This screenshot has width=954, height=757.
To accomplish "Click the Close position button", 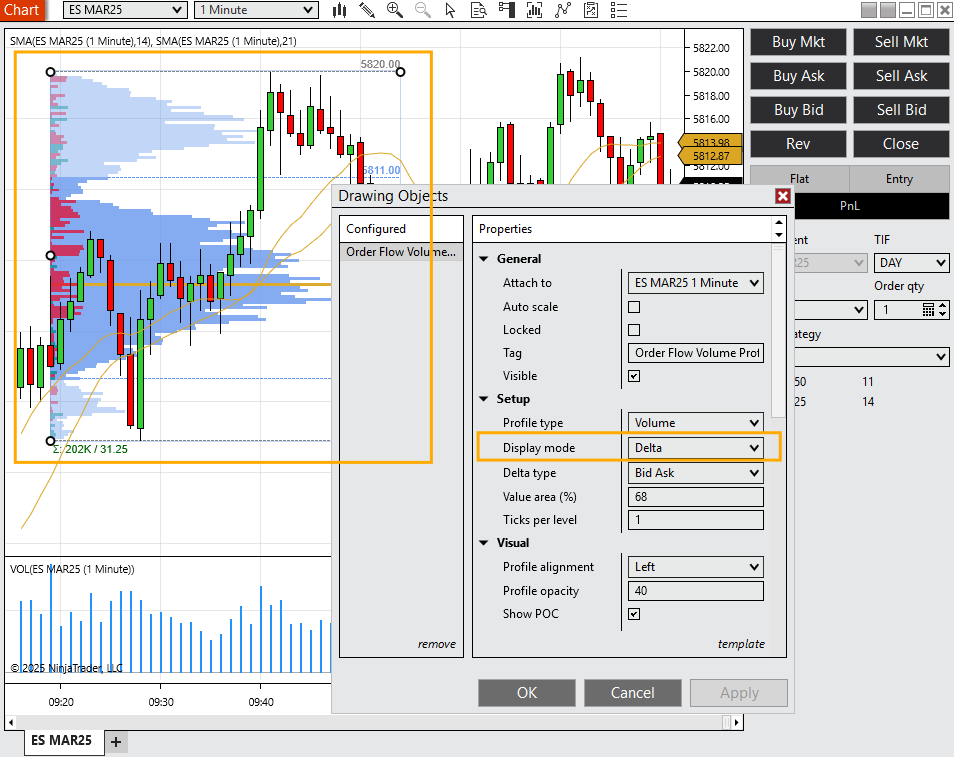I will 901,144.
